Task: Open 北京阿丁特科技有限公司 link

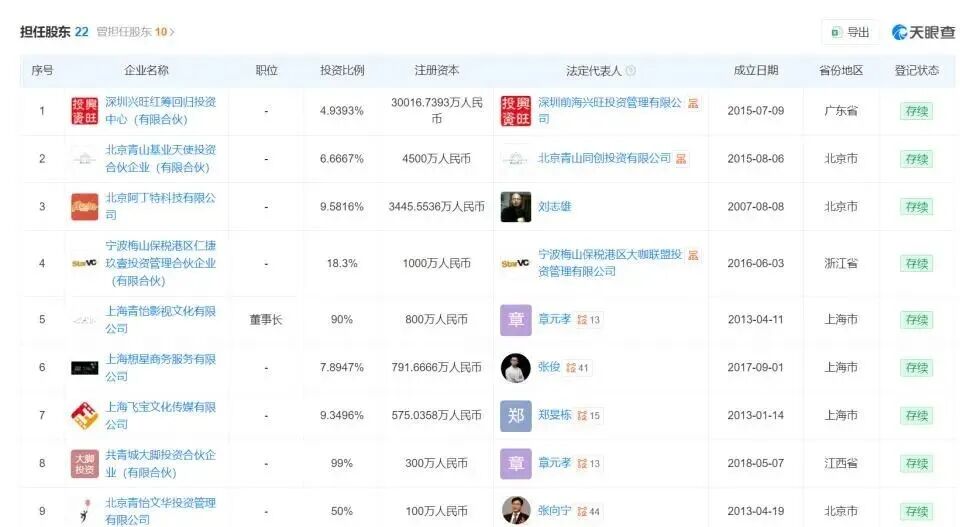Action: [160, 206]
